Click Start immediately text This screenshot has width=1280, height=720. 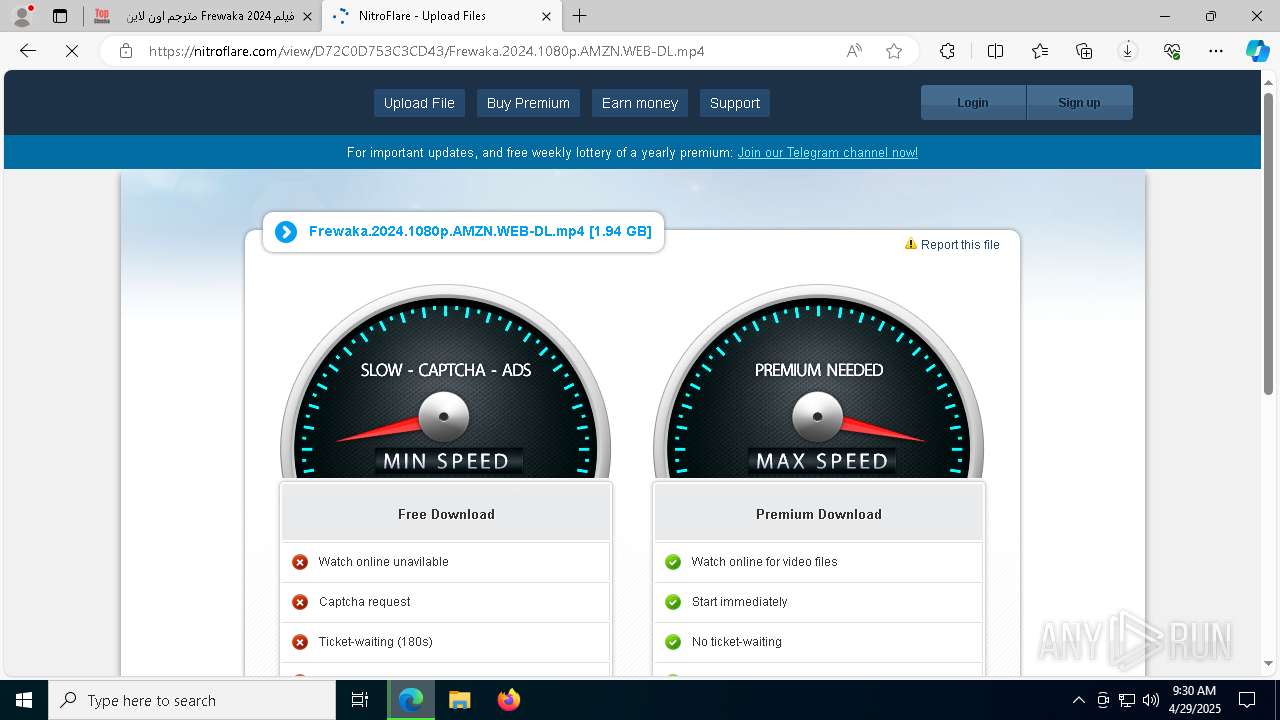tap(740, 602)
